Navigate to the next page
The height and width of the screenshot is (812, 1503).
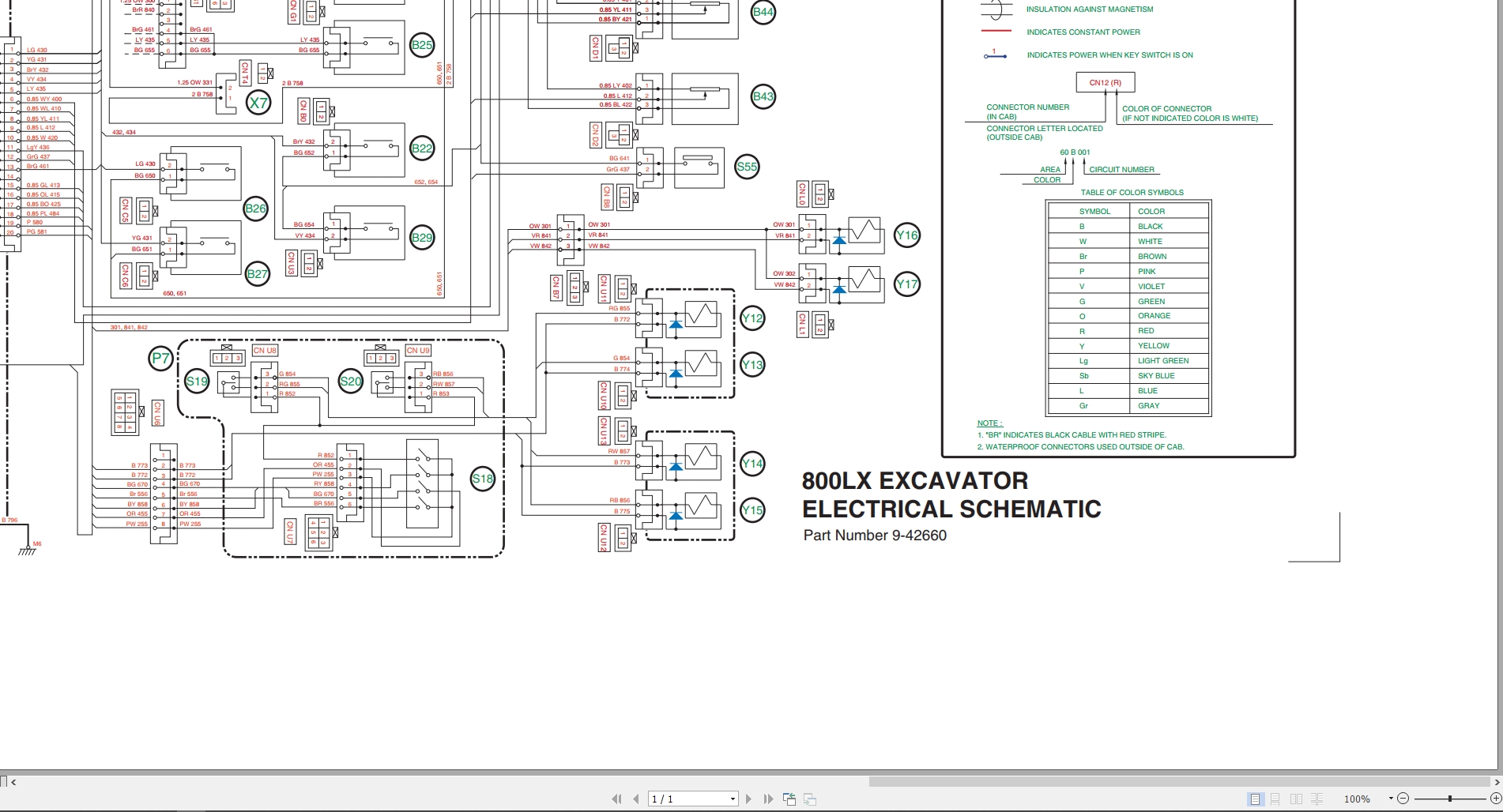click(748, 799)
